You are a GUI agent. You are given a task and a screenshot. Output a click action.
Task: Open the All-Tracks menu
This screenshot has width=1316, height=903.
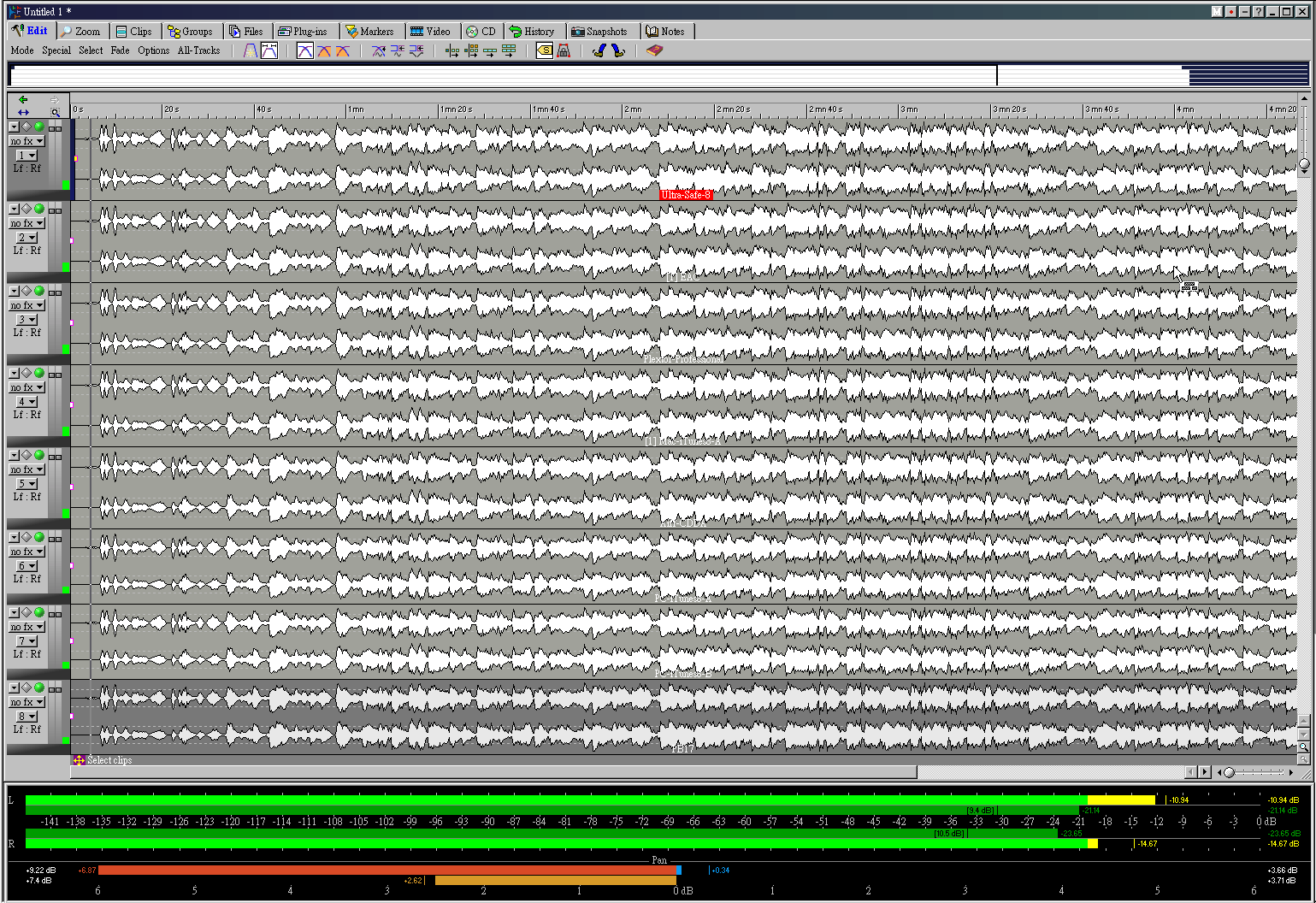click(x=198, y=50)
